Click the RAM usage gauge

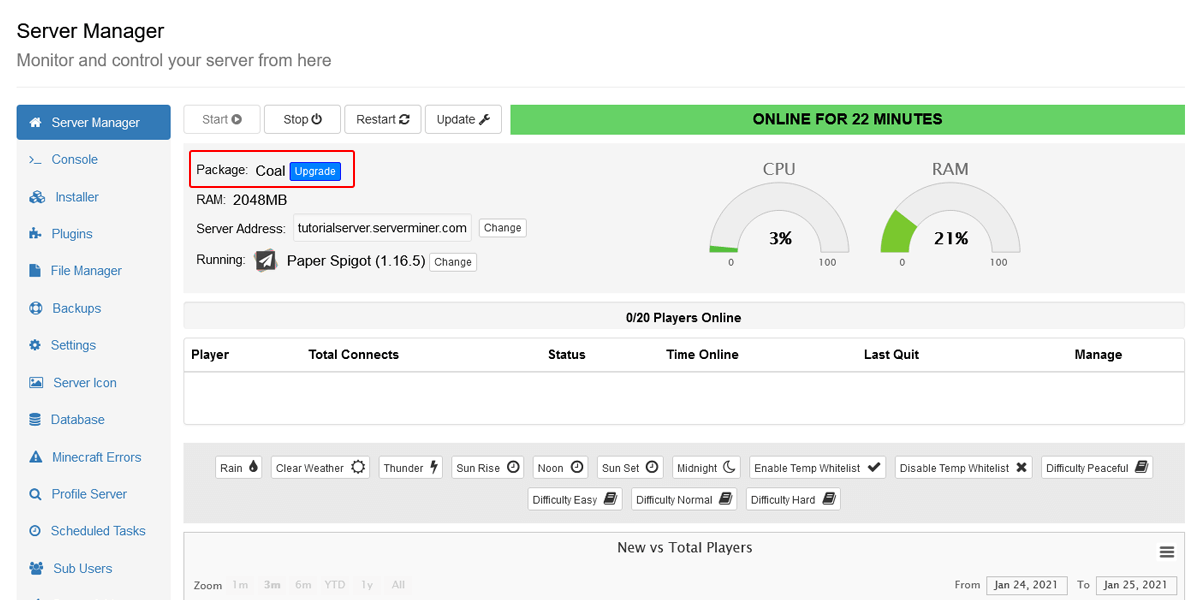(x=950, y=219)
